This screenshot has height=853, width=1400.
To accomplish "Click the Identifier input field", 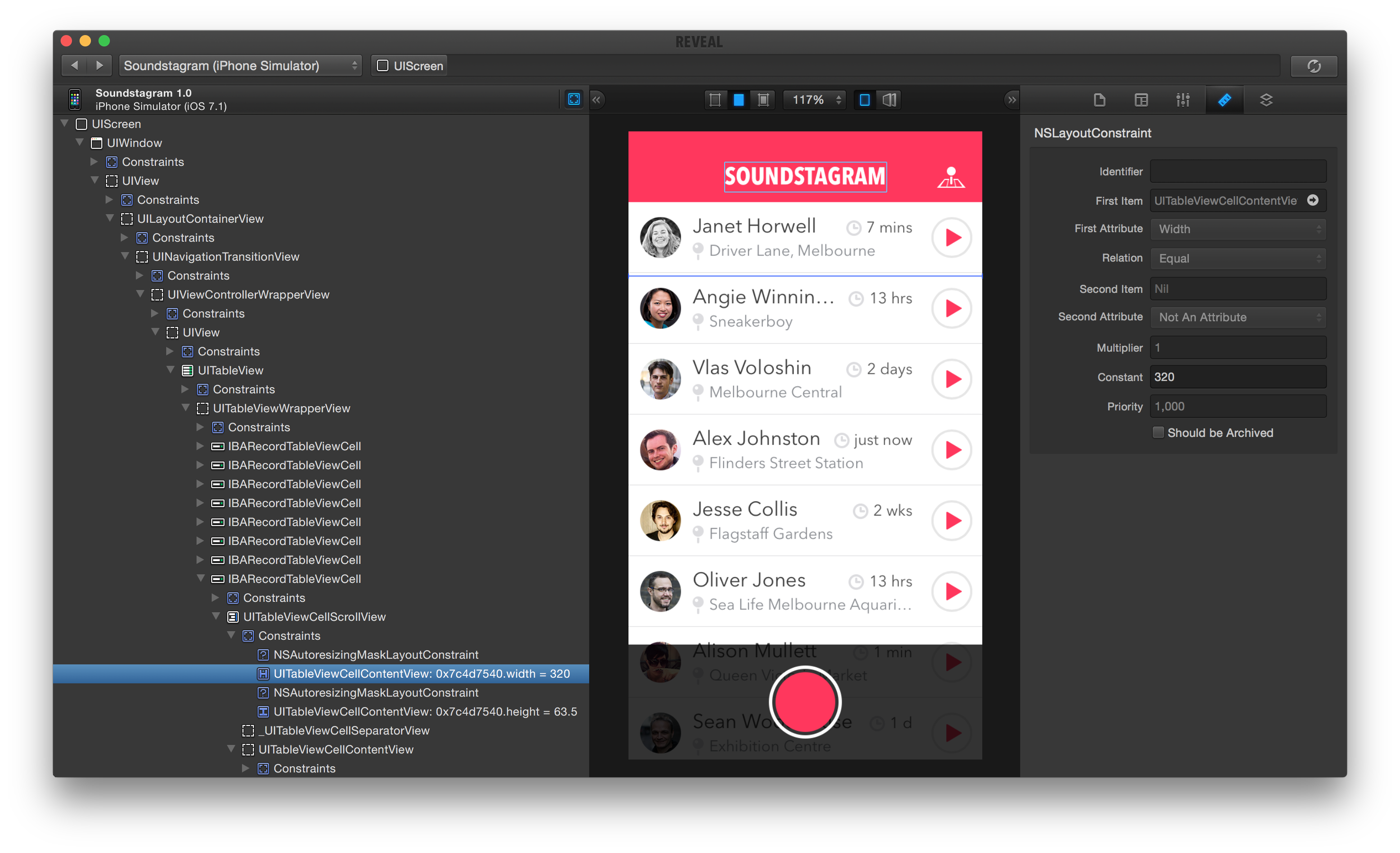I will [x=1238, y=171].
